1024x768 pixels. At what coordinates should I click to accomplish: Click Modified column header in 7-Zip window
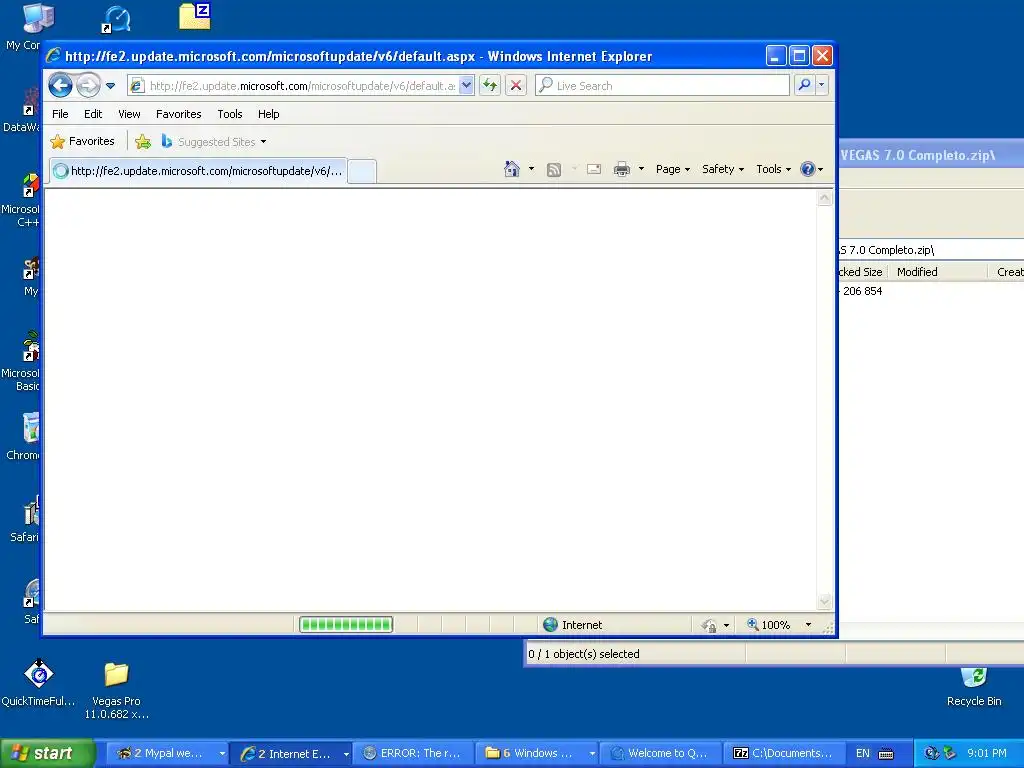tap(937, 272)
